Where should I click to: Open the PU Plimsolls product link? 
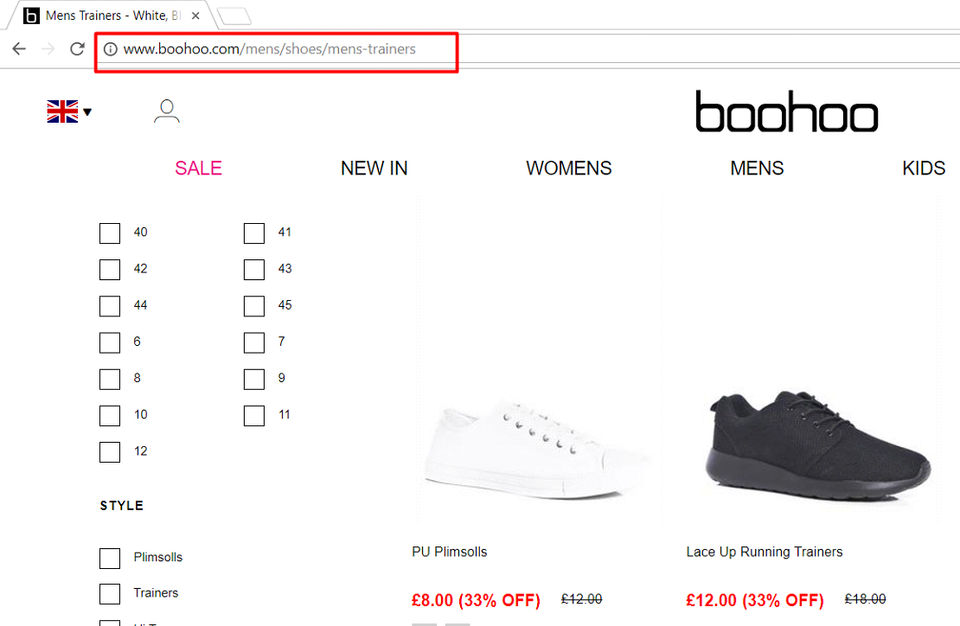tap(450, 552)
